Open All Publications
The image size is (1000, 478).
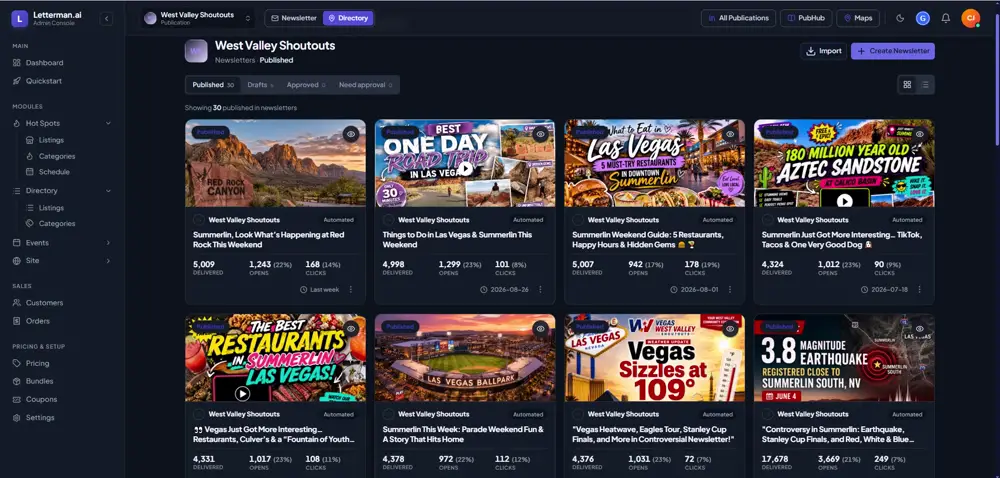click(738, 18)
